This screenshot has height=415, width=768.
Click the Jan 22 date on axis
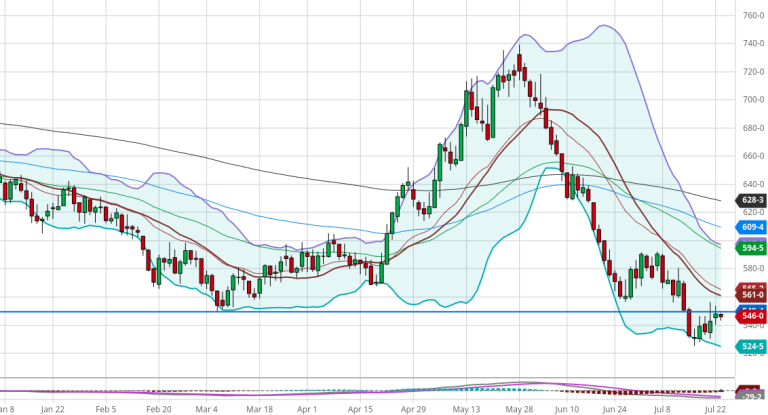coord(53,409)
